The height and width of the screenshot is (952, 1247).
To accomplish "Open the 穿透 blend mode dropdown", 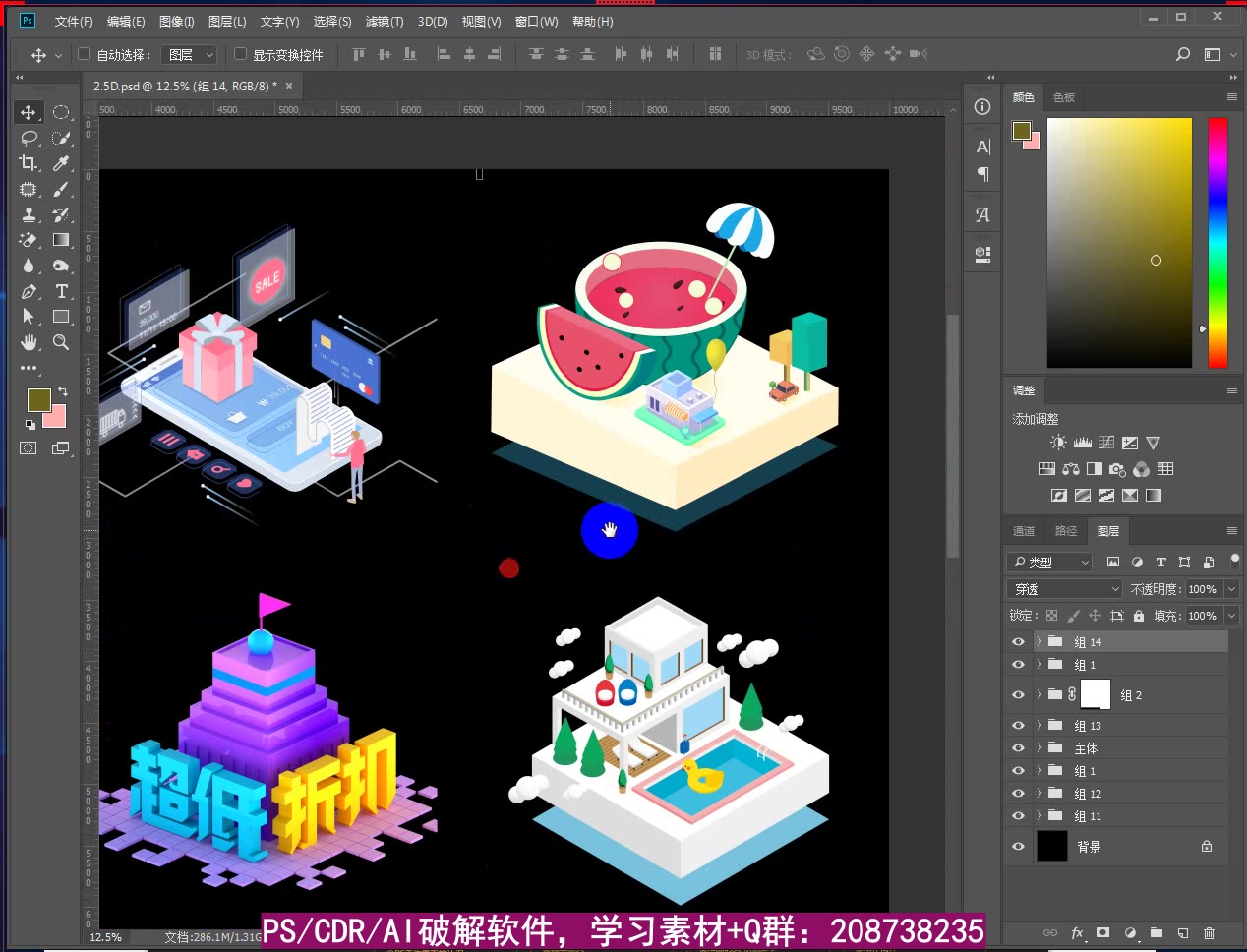I will click(1063, 588).
